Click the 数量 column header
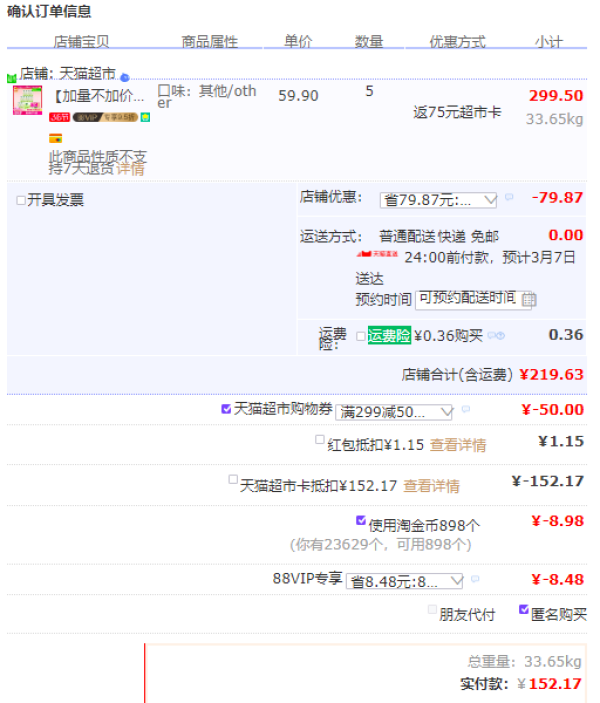Viewport: 600px width, 703px height. tap(369, 42)
